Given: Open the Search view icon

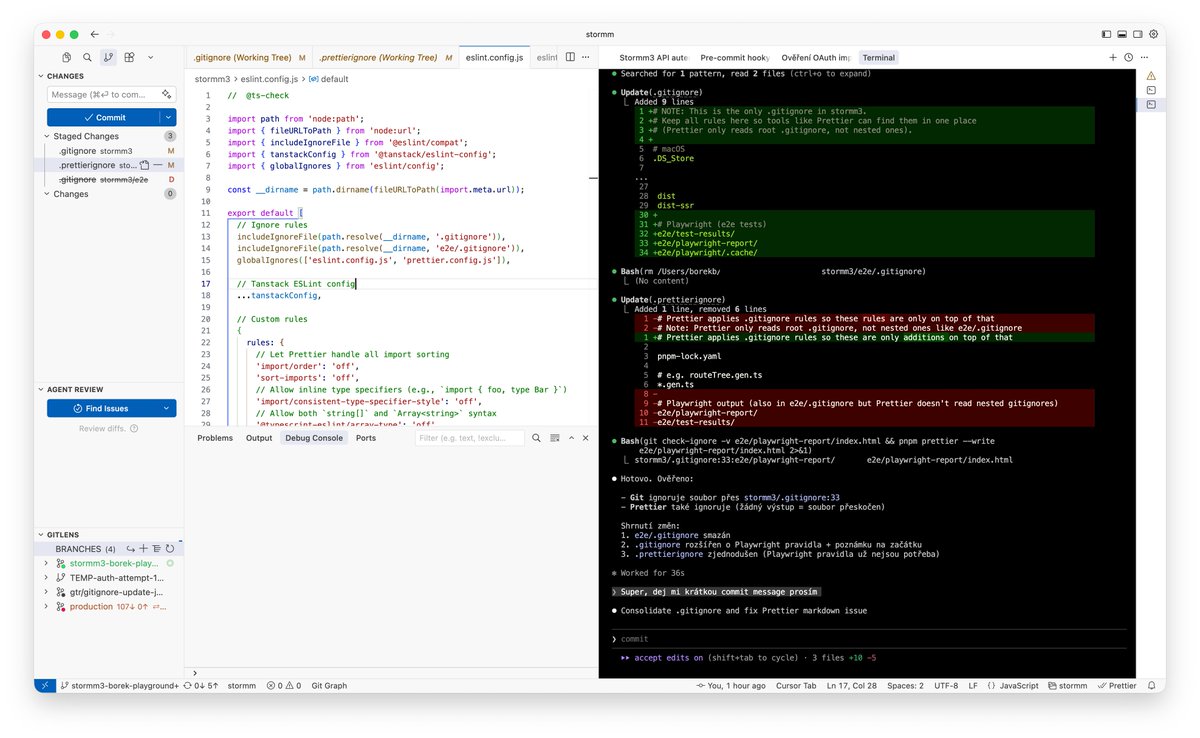Looking at the screenshot, I should (87, 58).
